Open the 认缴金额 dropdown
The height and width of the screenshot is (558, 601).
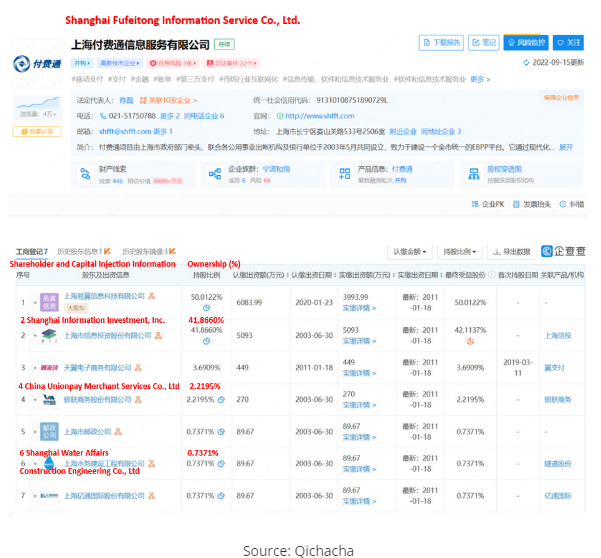coord(410,252)
